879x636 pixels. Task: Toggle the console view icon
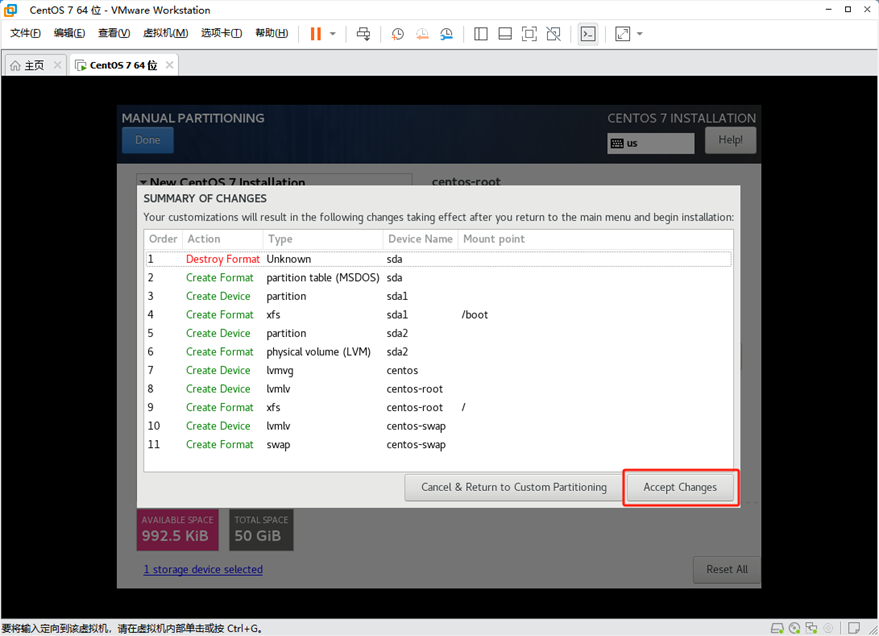(587, 34)
